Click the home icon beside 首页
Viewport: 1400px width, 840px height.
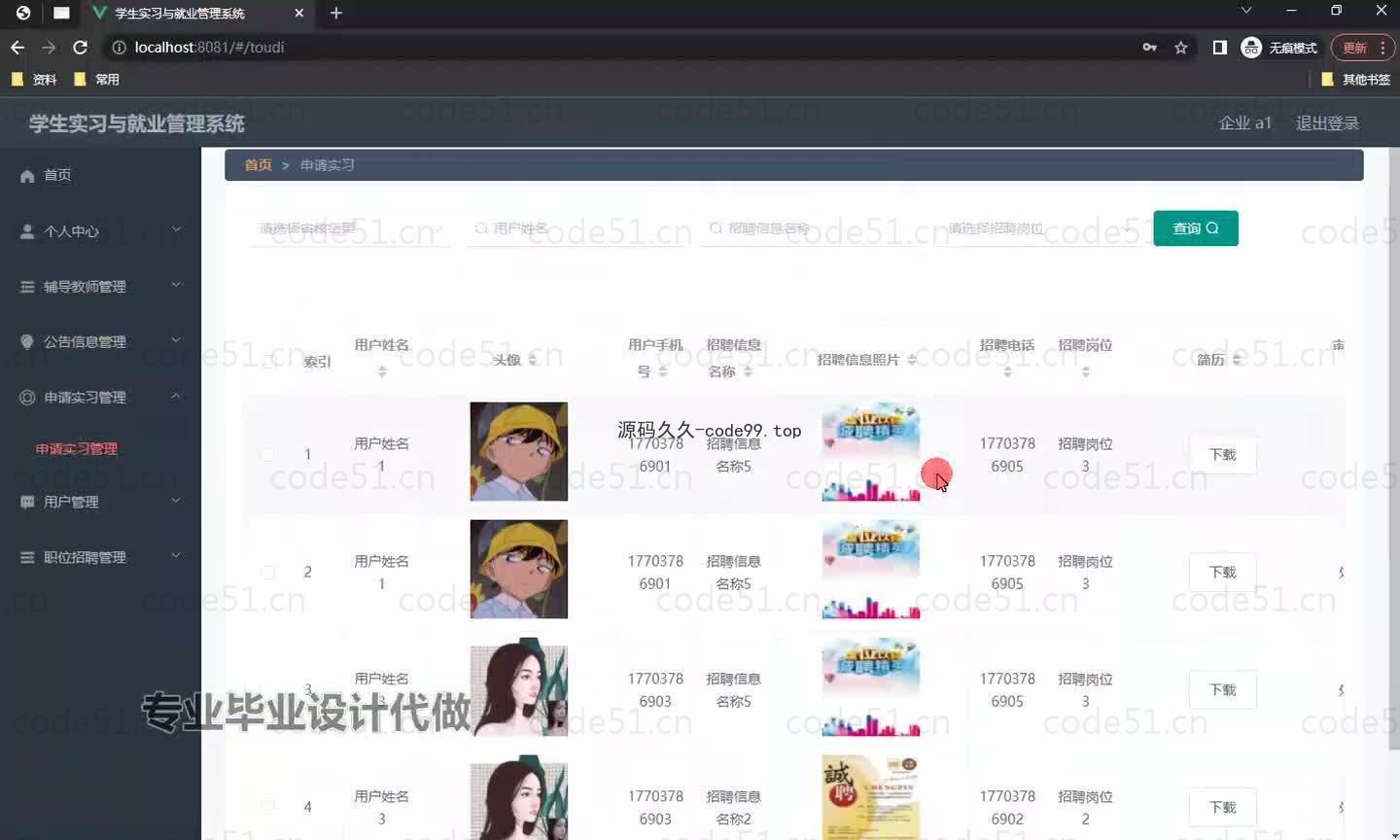click(x=27, y=176)
